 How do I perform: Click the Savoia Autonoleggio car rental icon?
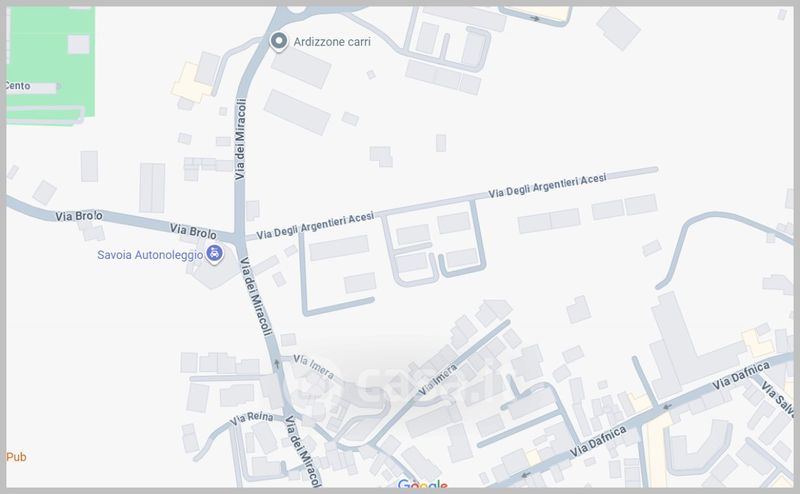tap(214, 253)
